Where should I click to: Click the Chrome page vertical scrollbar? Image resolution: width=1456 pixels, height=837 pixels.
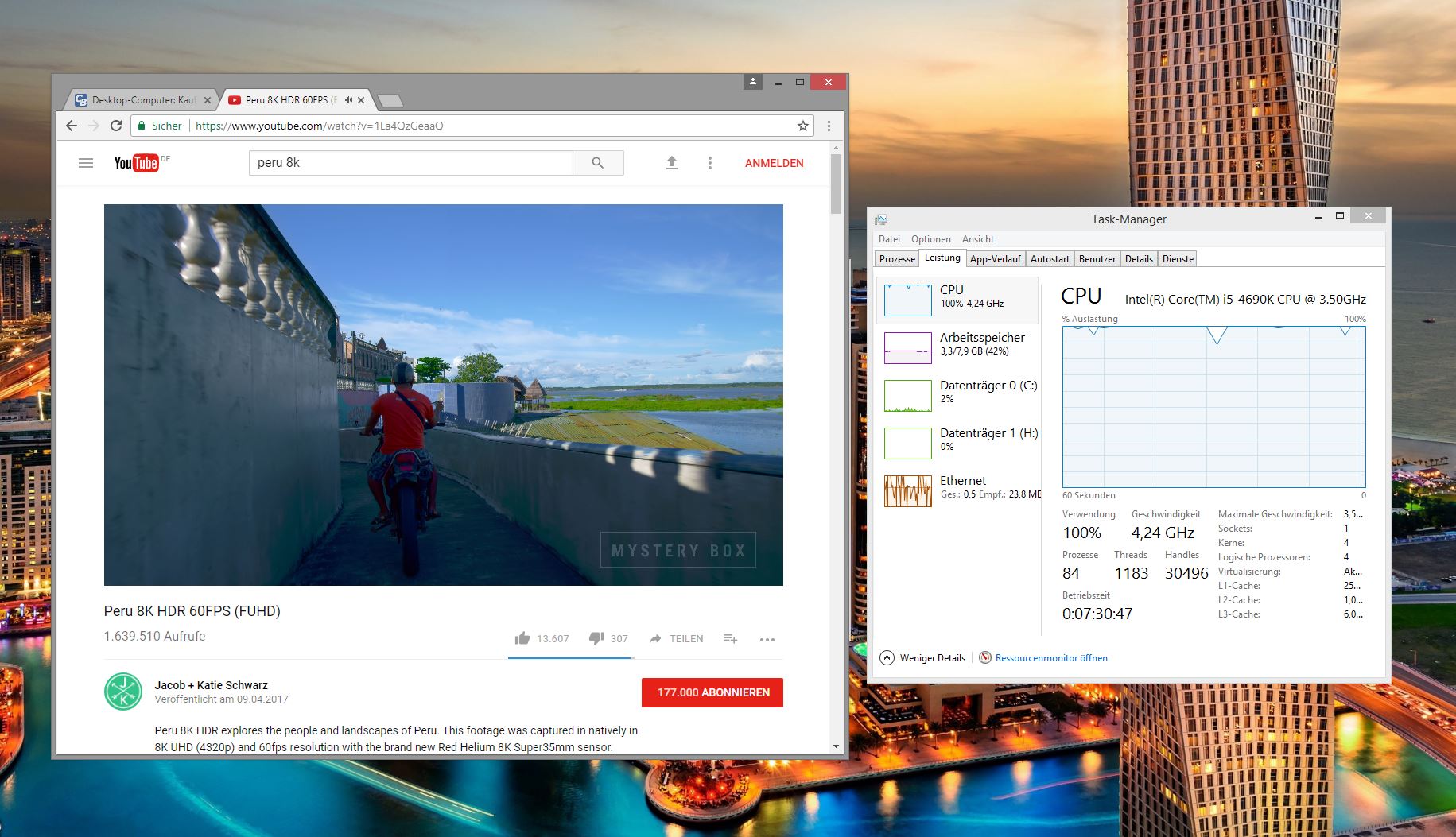pos(836,184)
